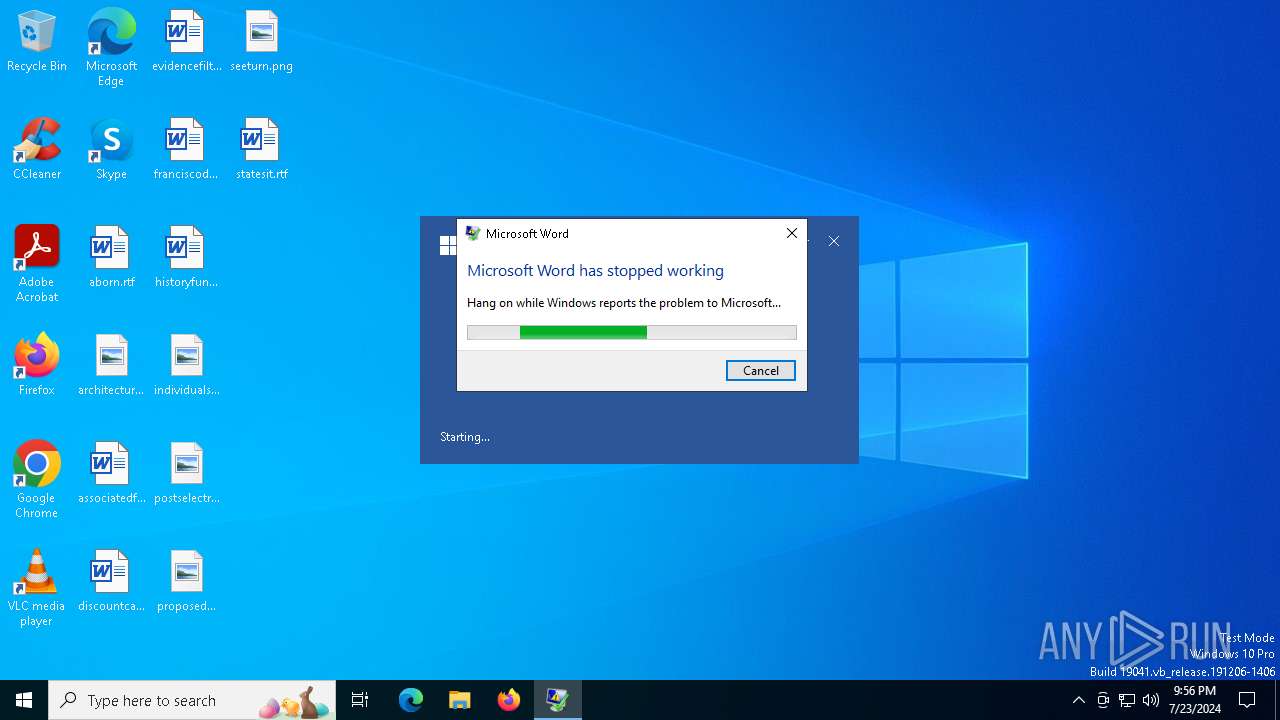The height and width of the screenshot is (720, 1280).
Task: Open Task View from the taskbar
Action: pyautogui.click(x=360, y=700)
